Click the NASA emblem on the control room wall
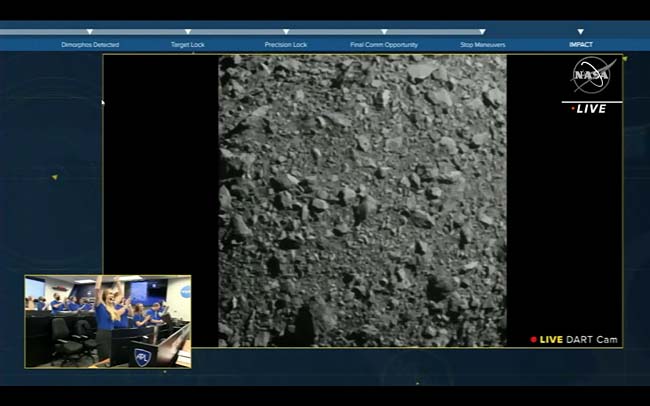This screenshot has width=650, height=406. click(185, 291)
